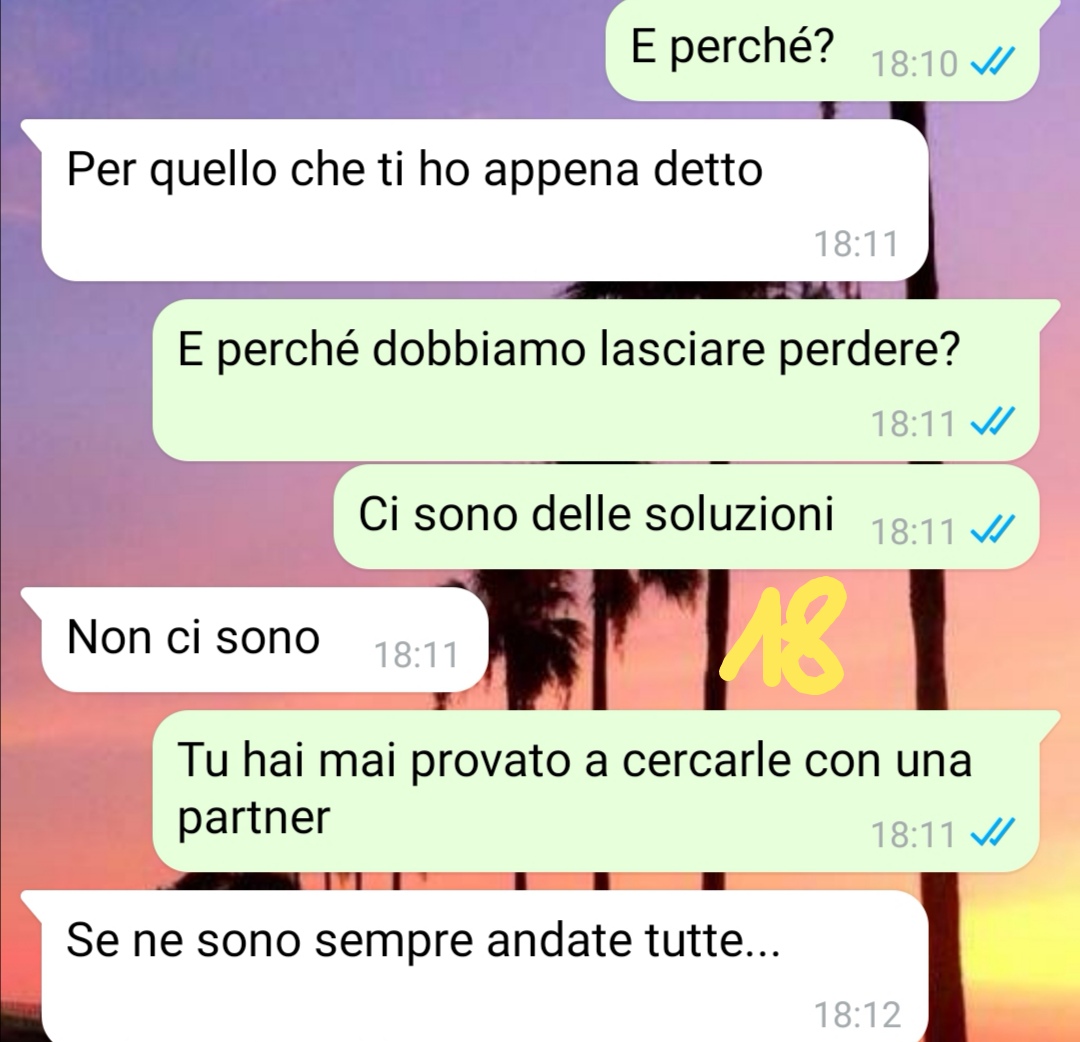Tap the 18:11 timestamp under "Per quello che ti ho appena detto"

pos(856,244)
